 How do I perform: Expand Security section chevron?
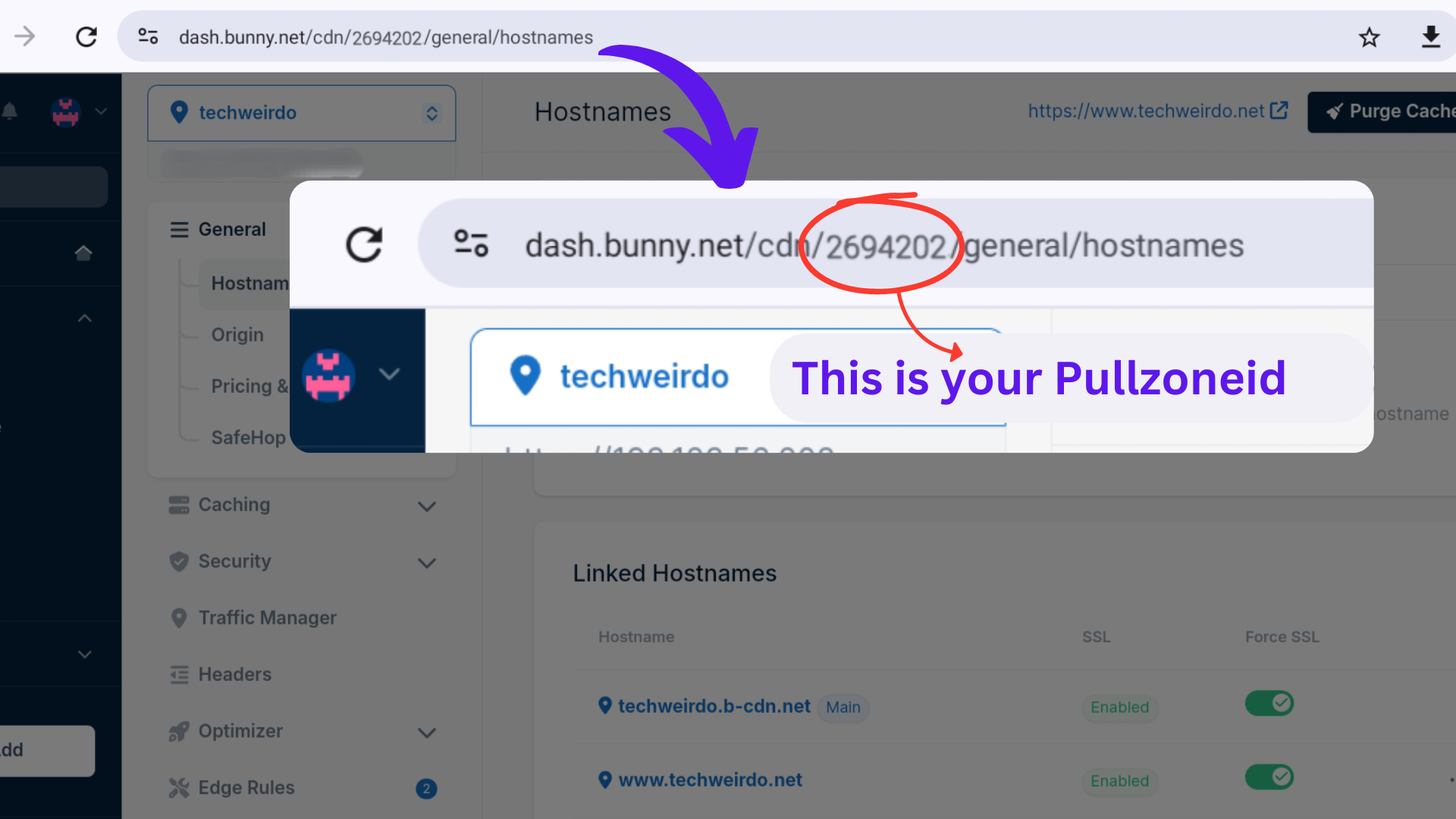tap(427, 563)
